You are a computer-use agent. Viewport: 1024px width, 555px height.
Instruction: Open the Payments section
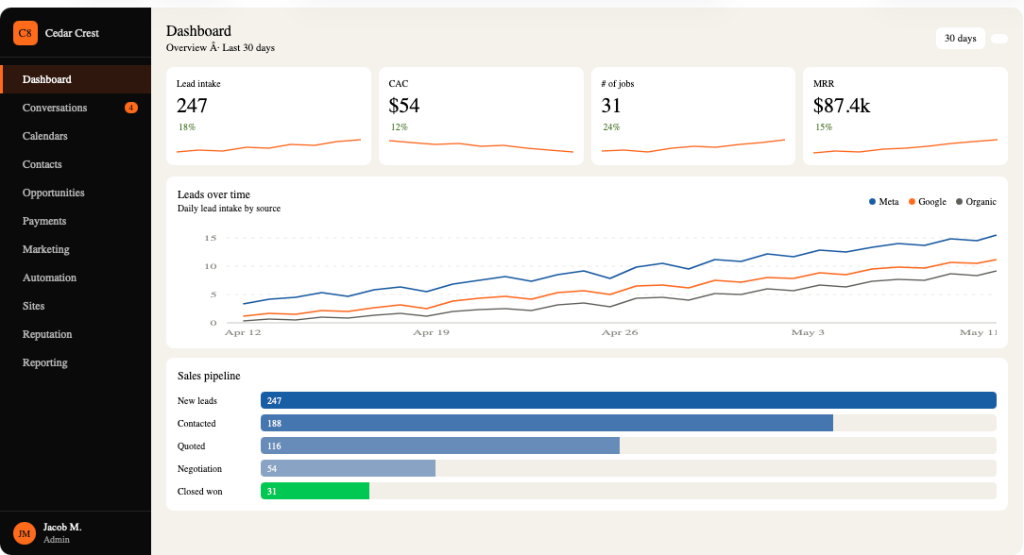point(76,221)
